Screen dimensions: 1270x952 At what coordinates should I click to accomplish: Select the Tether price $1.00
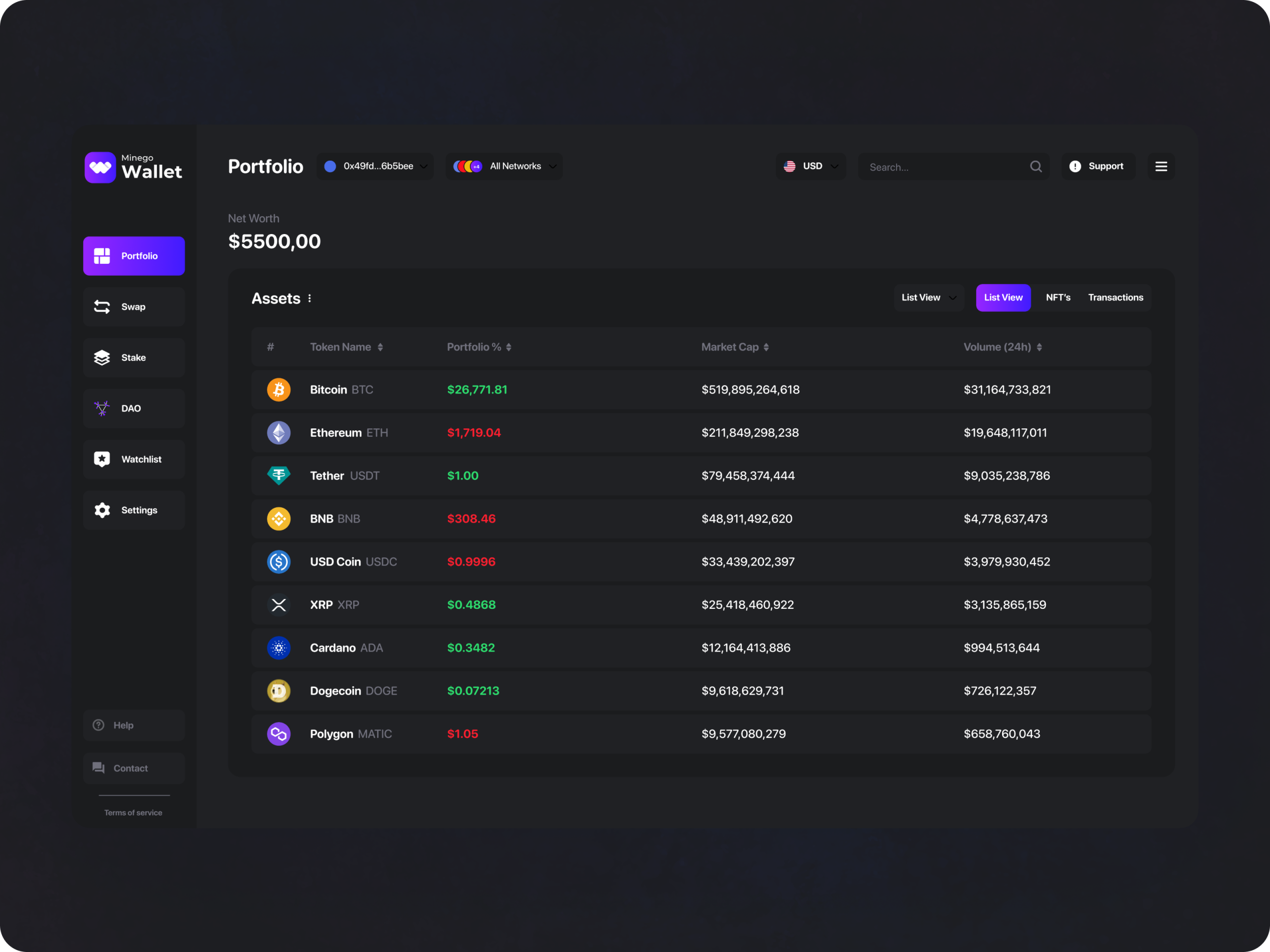pos(463,476)
